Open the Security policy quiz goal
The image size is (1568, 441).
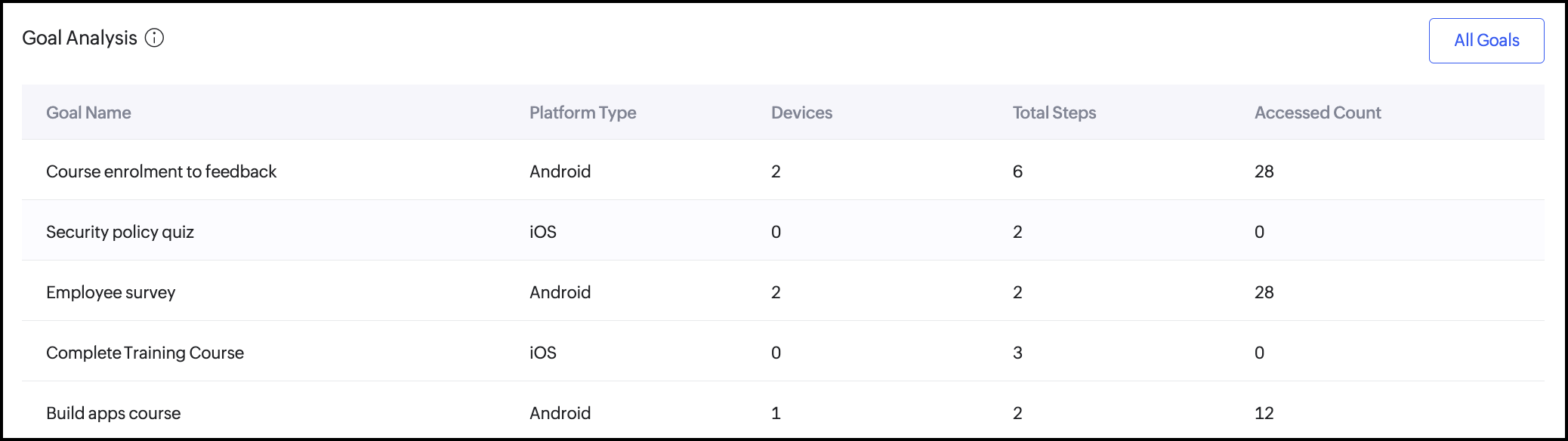pyautogui.click(x=120, y=232)
